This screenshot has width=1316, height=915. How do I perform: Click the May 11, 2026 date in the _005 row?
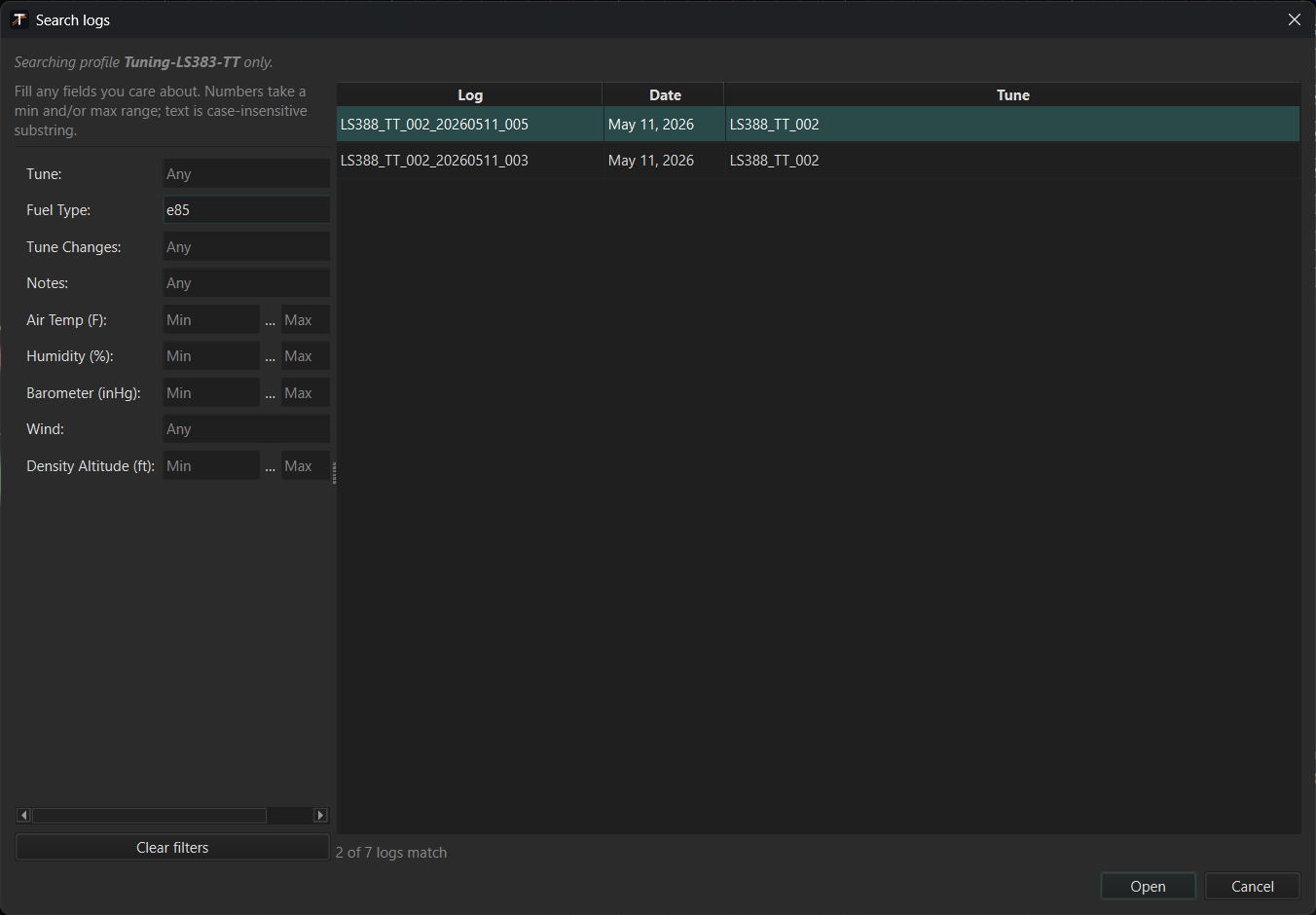pos(651,125)
